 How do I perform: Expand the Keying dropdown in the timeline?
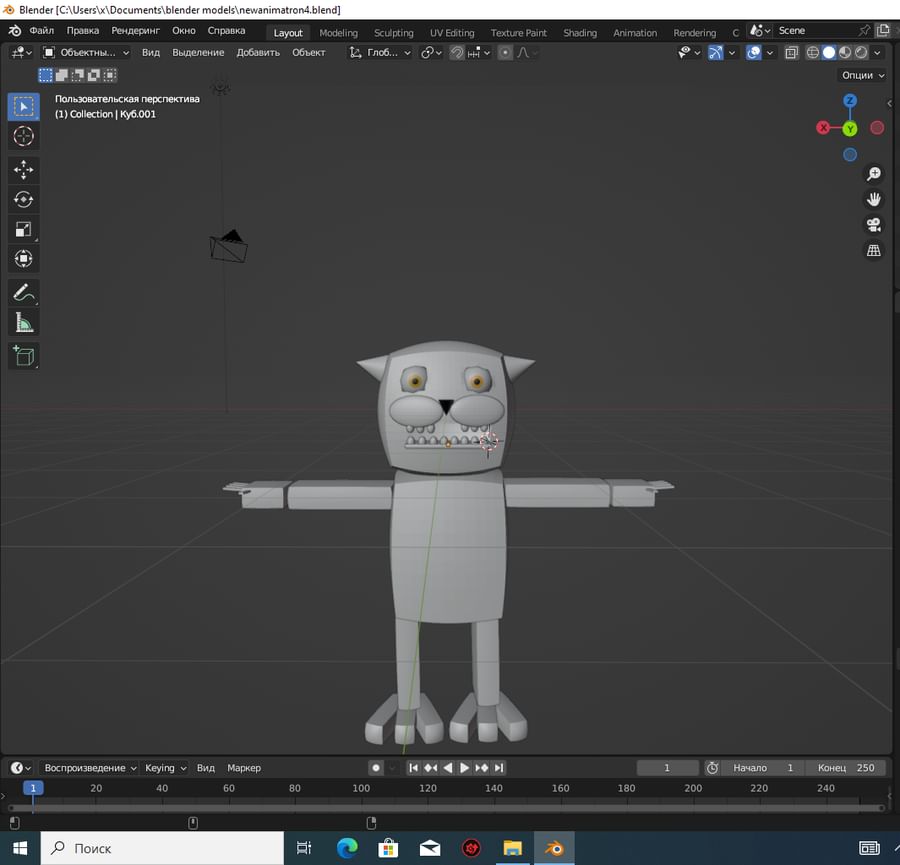point(164,767)
